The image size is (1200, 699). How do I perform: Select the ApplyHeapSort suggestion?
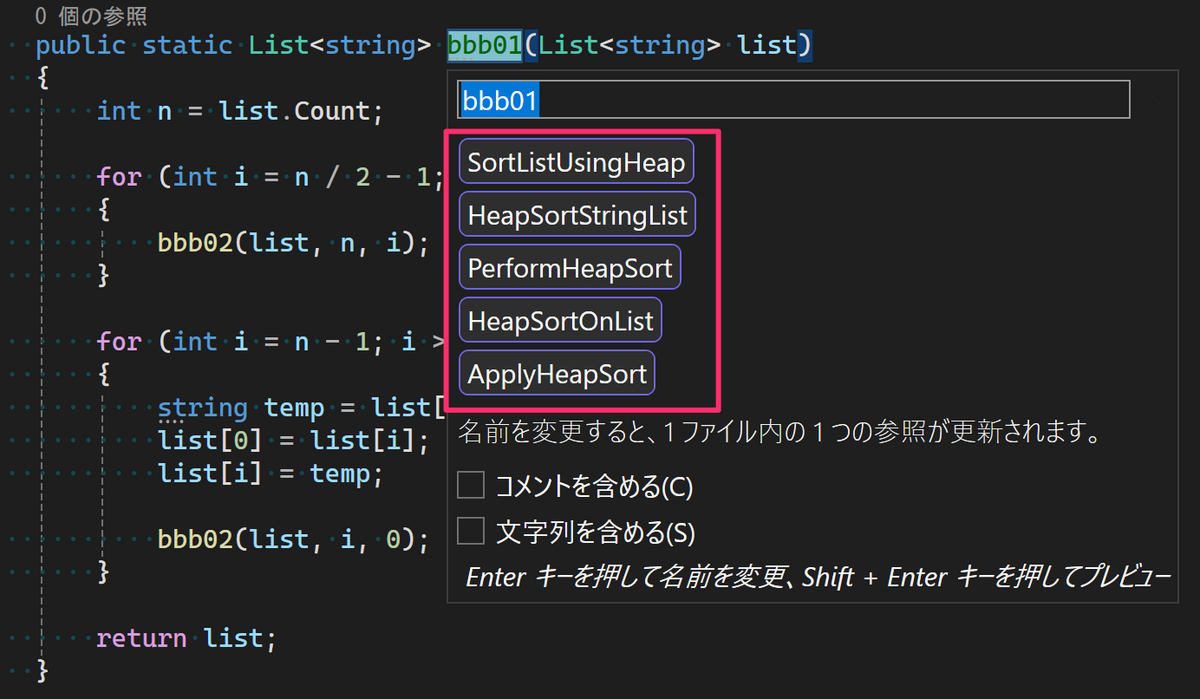click(557, 375)
